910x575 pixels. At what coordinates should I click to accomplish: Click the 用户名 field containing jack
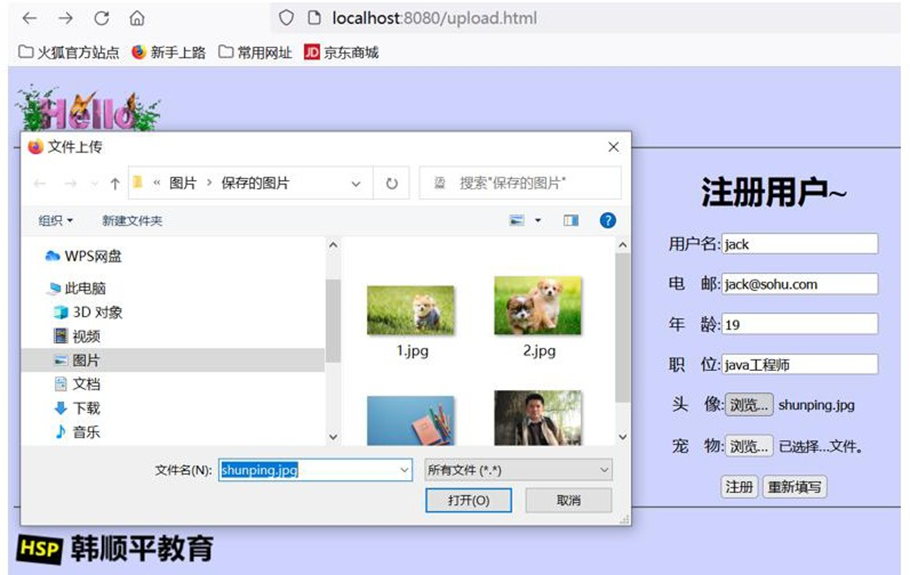800,244
